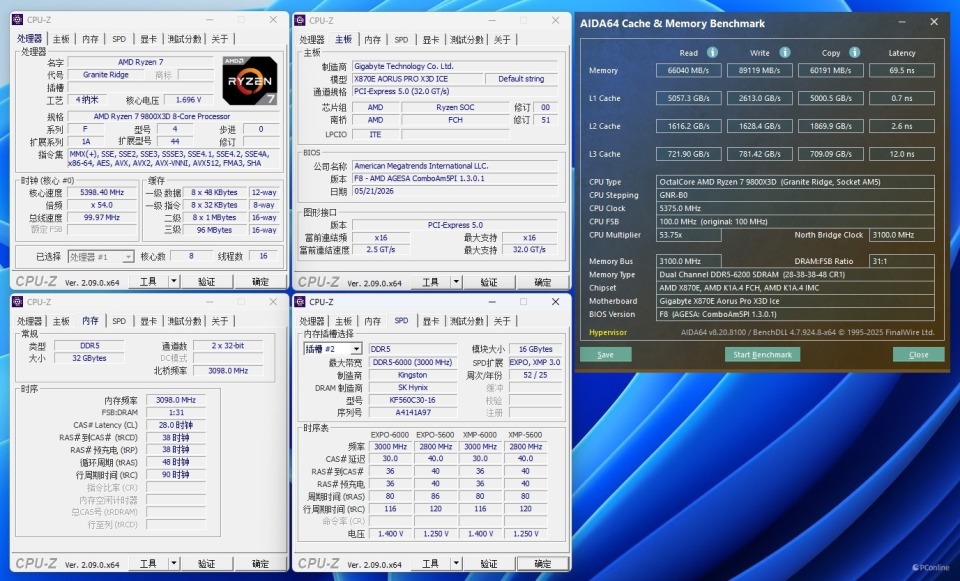Click CPU-Z app icon in mainboard window title bar

[300, 20]
